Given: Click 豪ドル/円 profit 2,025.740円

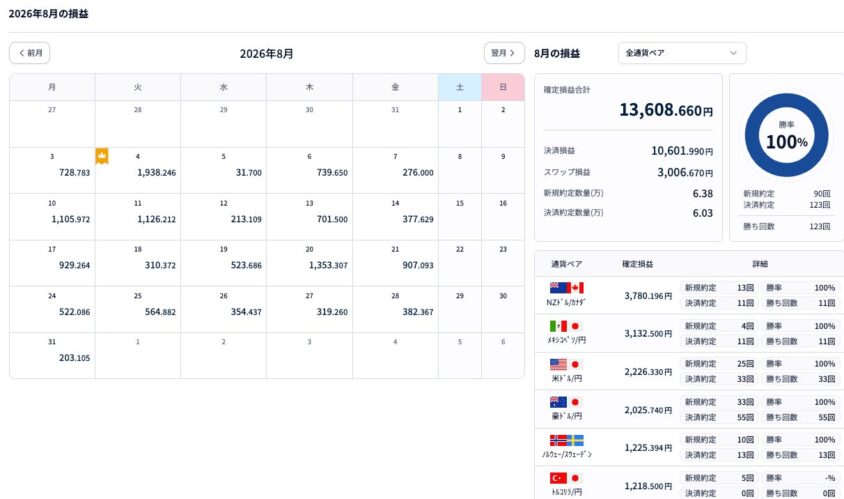Looking at the screenshot, I should coord(648,410).
